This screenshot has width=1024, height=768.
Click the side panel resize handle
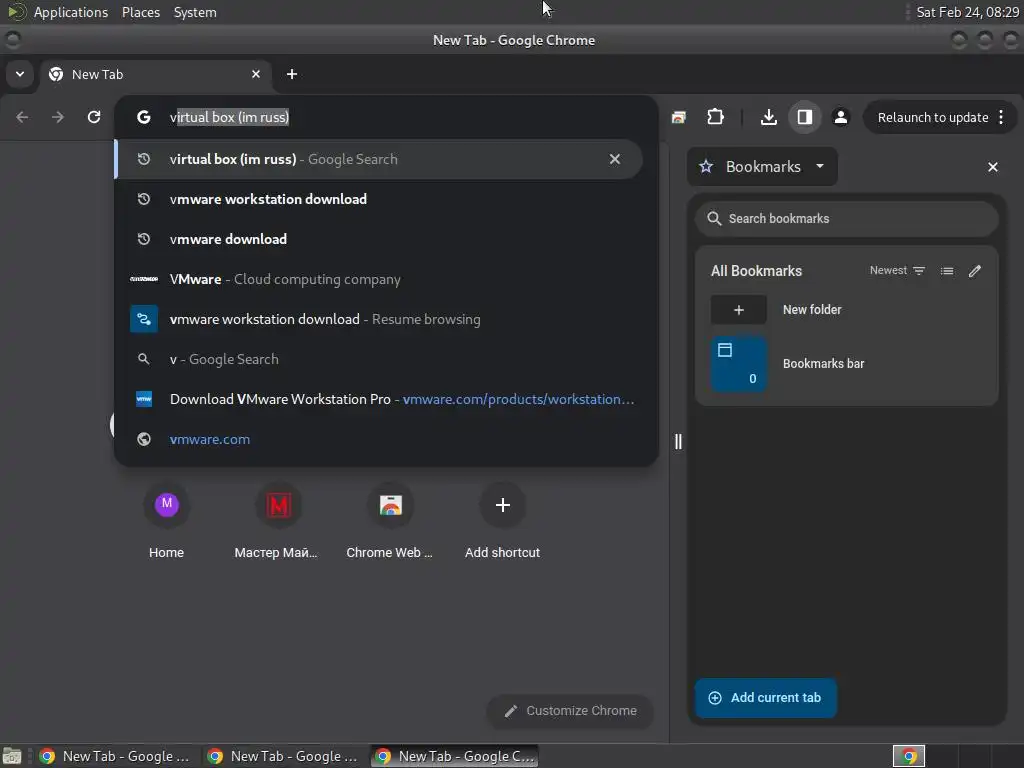pos(678,442)
